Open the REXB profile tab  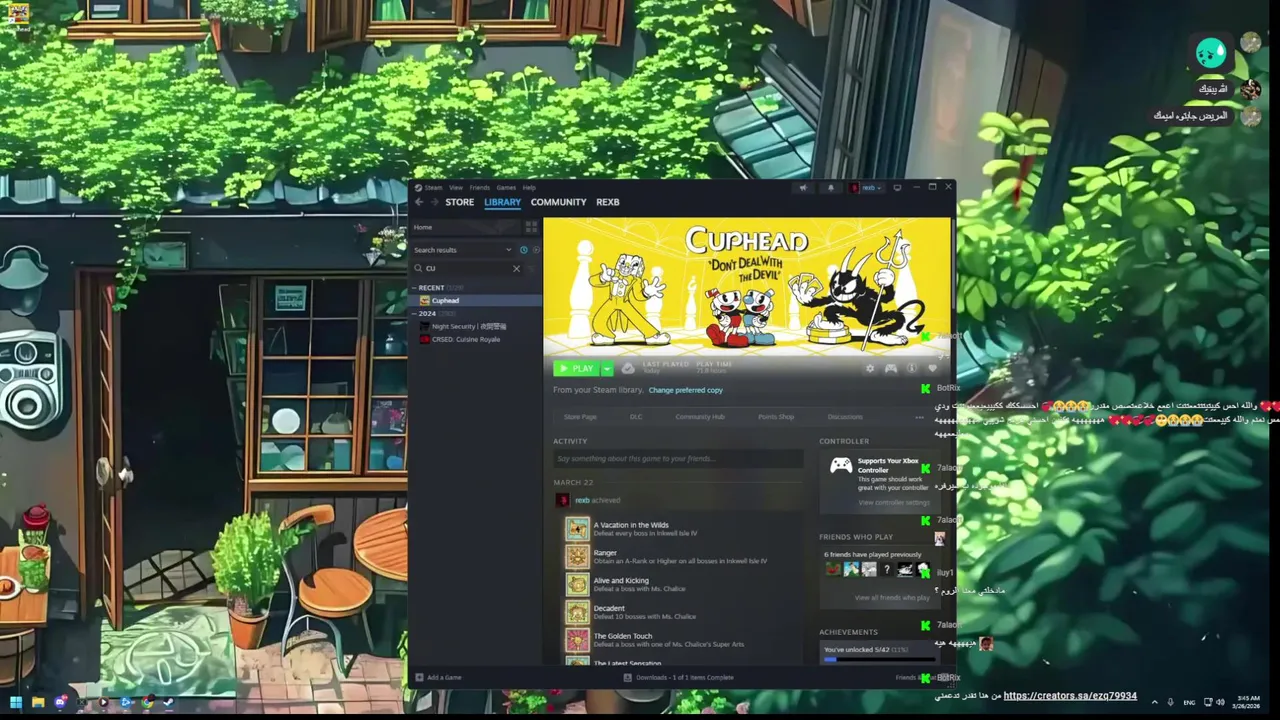[x=608, y=202]
